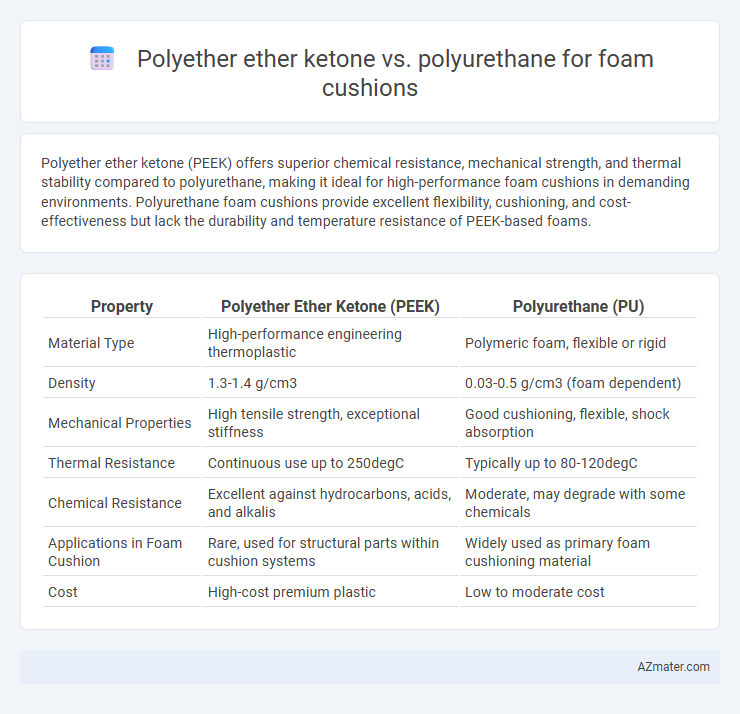The image size is (740, 714).
Task: Select 'Continuous use up to 250degC' cell
Action: coord(306,463)
